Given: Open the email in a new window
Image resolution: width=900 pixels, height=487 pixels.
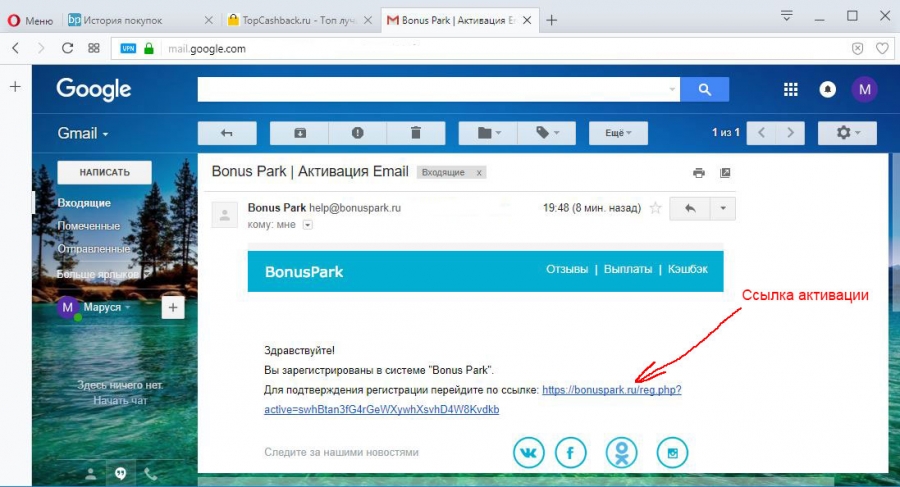Looking at the screenshot, I should tap(725, 173).
